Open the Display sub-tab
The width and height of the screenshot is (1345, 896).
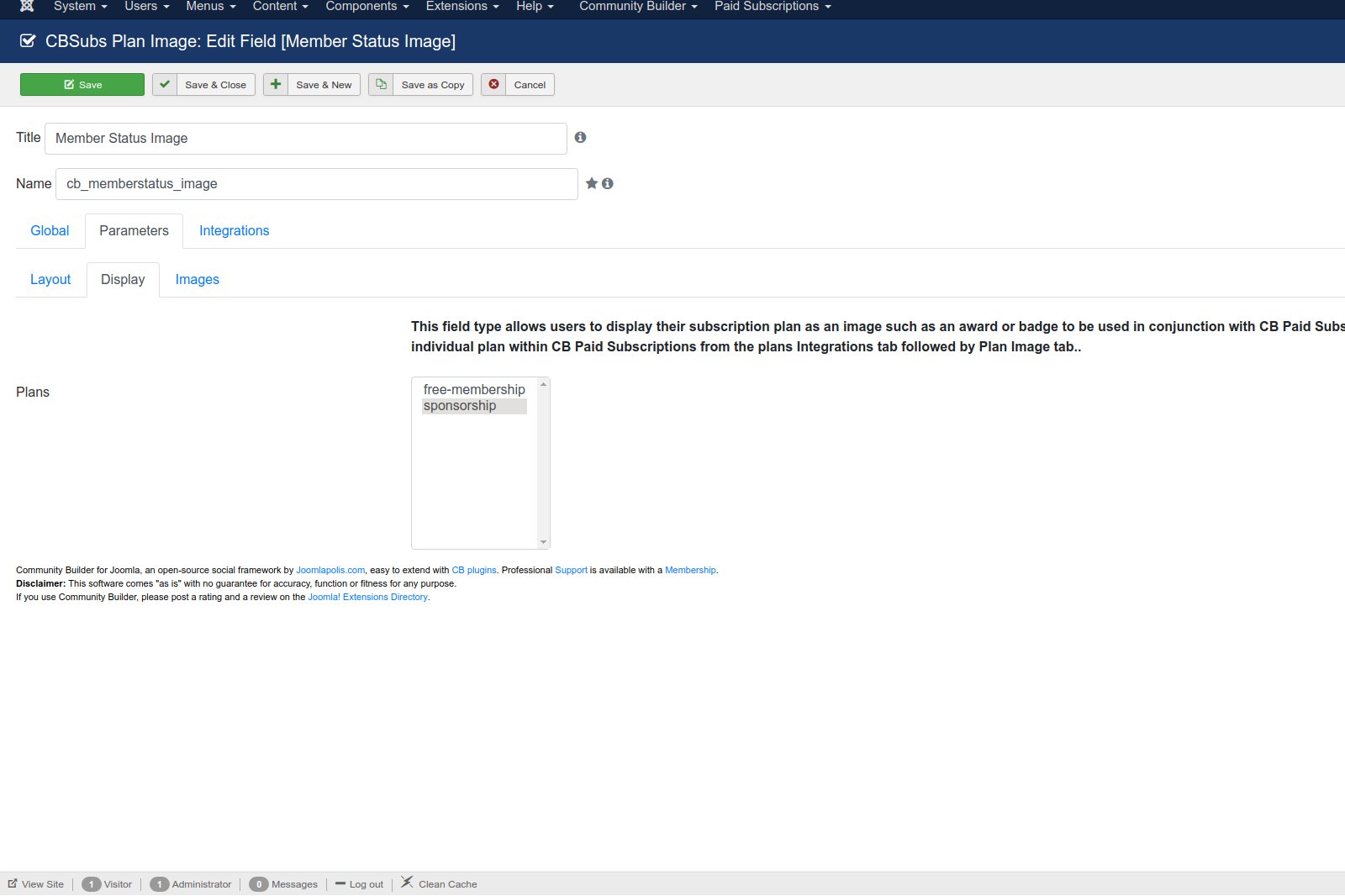pos(123,280)
